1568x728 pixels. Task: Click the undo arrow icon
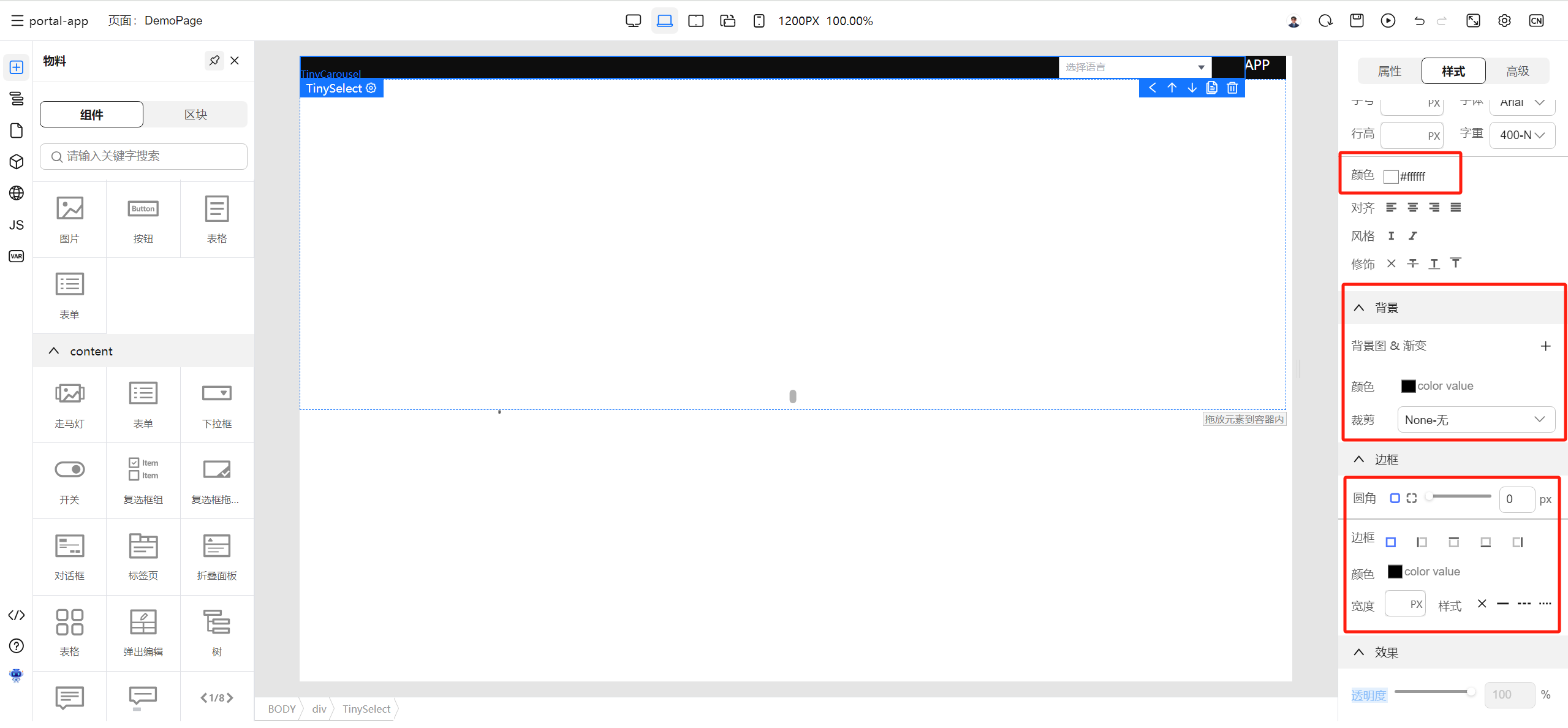(1419, 21)
